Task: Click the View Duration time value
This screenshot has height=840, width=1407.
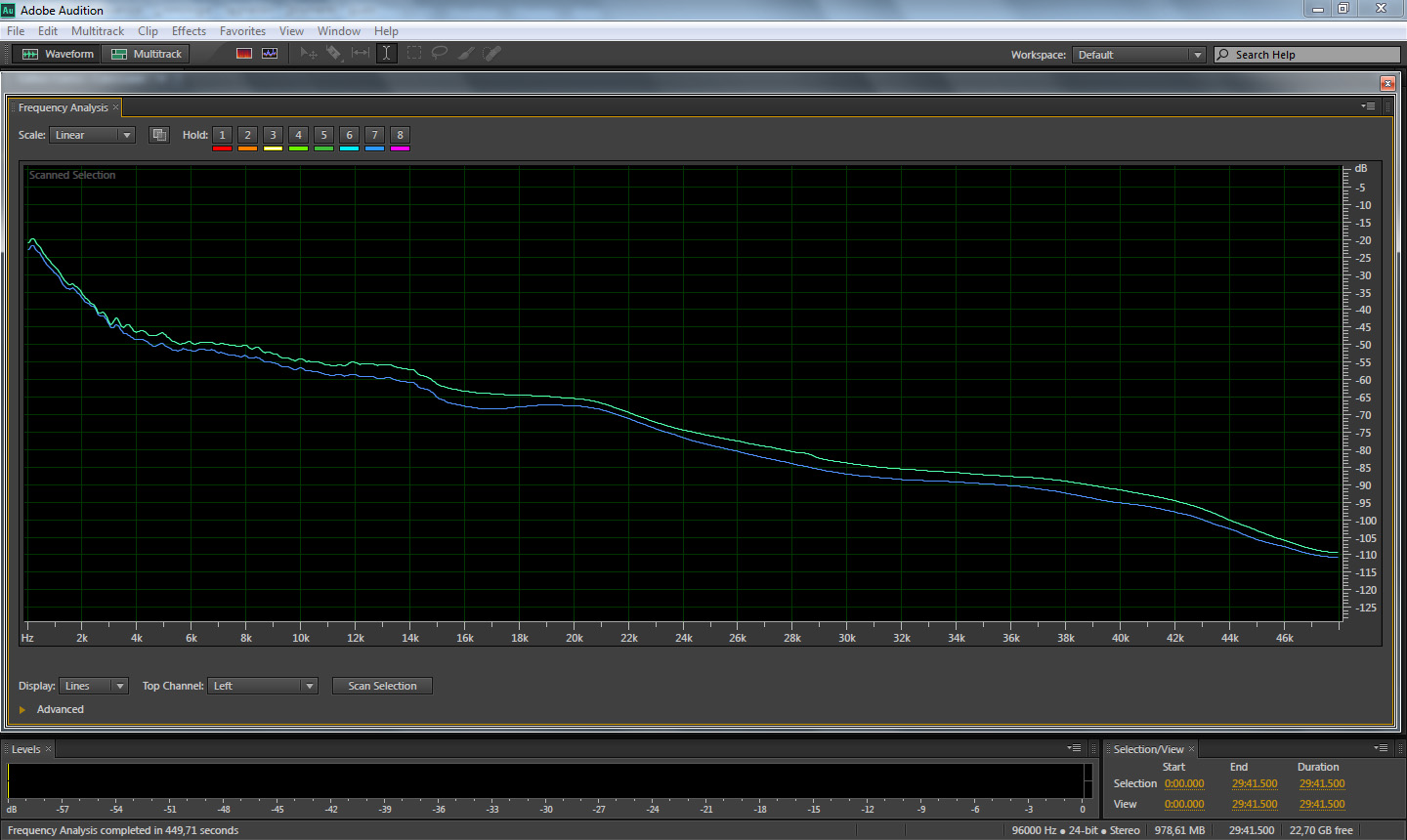Action: (x=1322, y=804)
